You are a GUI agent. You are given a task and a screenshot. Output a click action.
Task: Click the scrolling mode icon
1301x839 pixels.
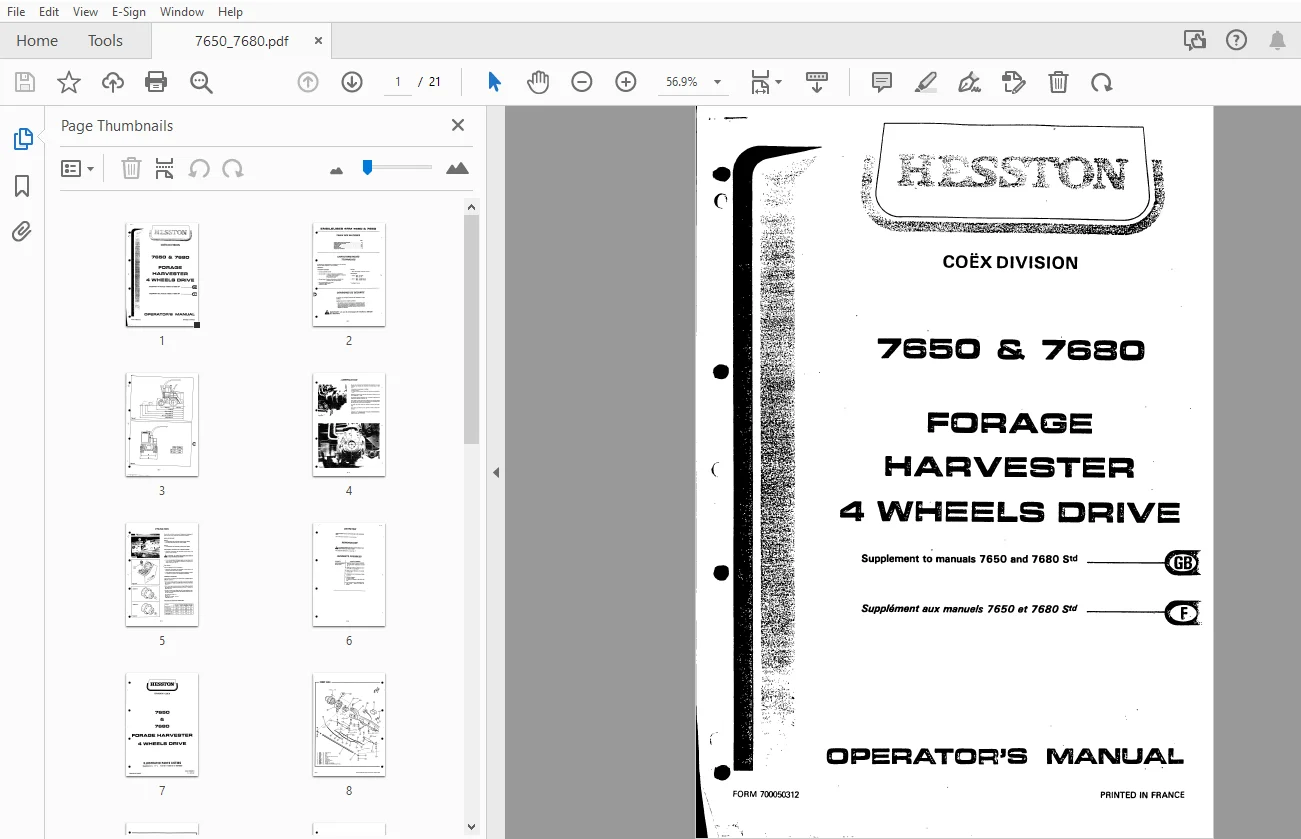point(817,82)
